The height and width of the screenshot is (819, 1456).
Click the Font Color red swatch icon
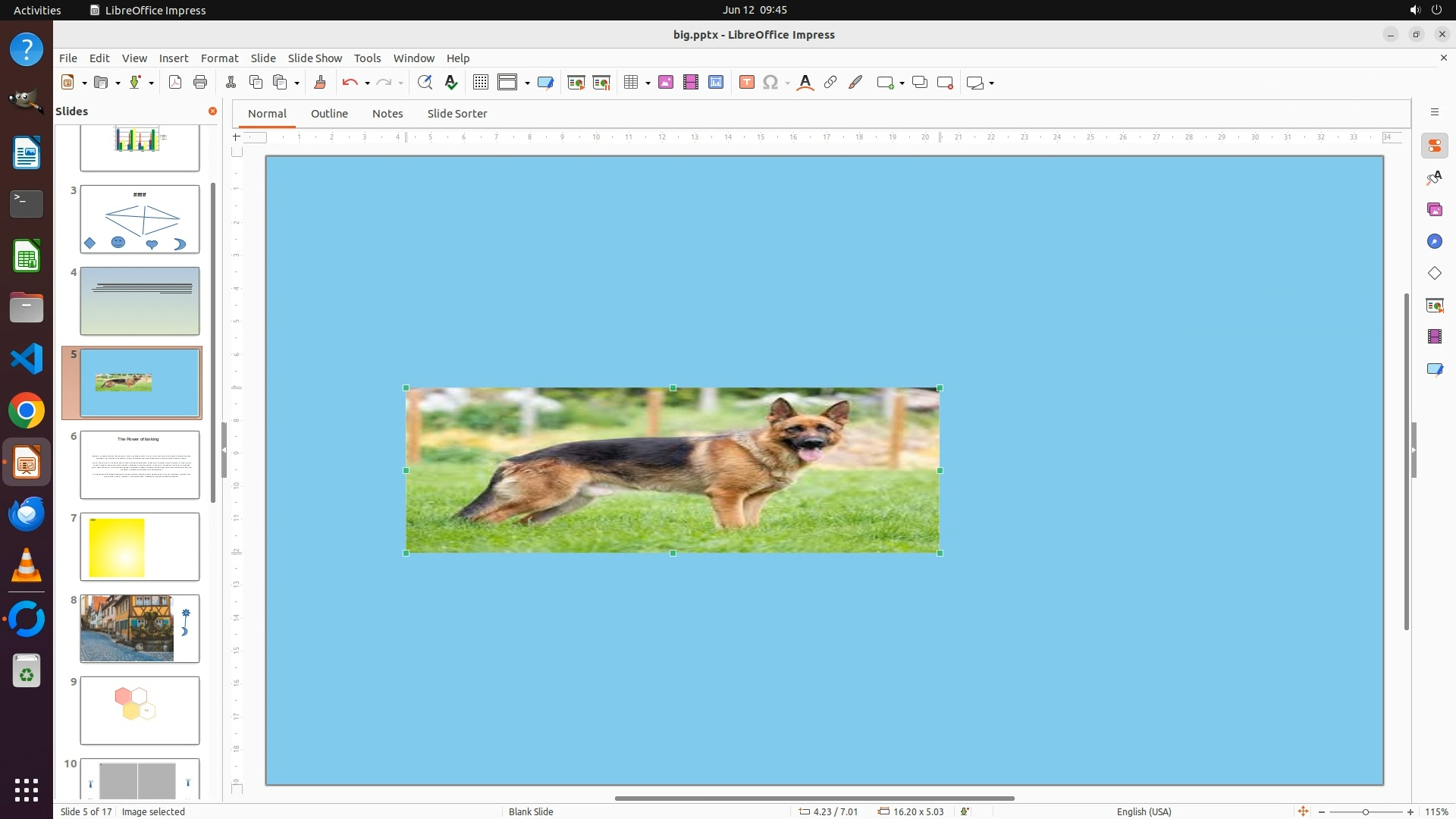click(x=805, y=83)
